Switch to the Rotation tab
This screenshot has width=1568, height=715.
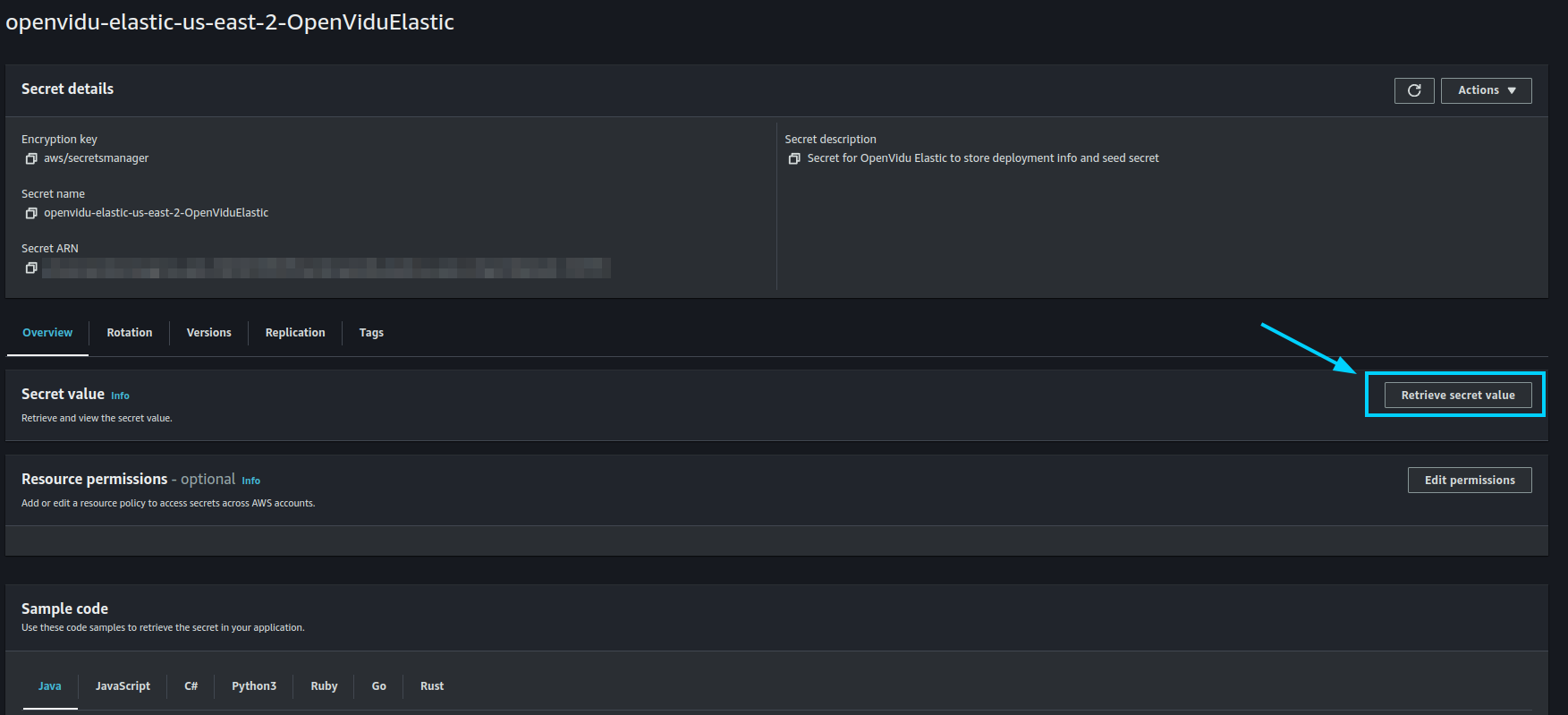point(130,333)
